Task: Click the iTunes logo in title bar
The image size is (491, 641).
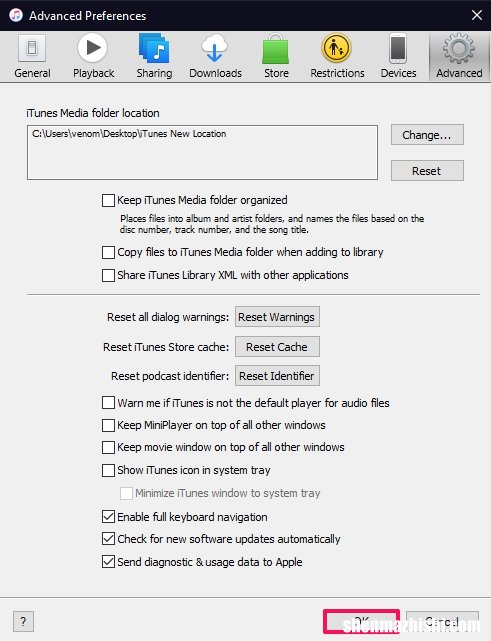Action: [x=16, y=16]
